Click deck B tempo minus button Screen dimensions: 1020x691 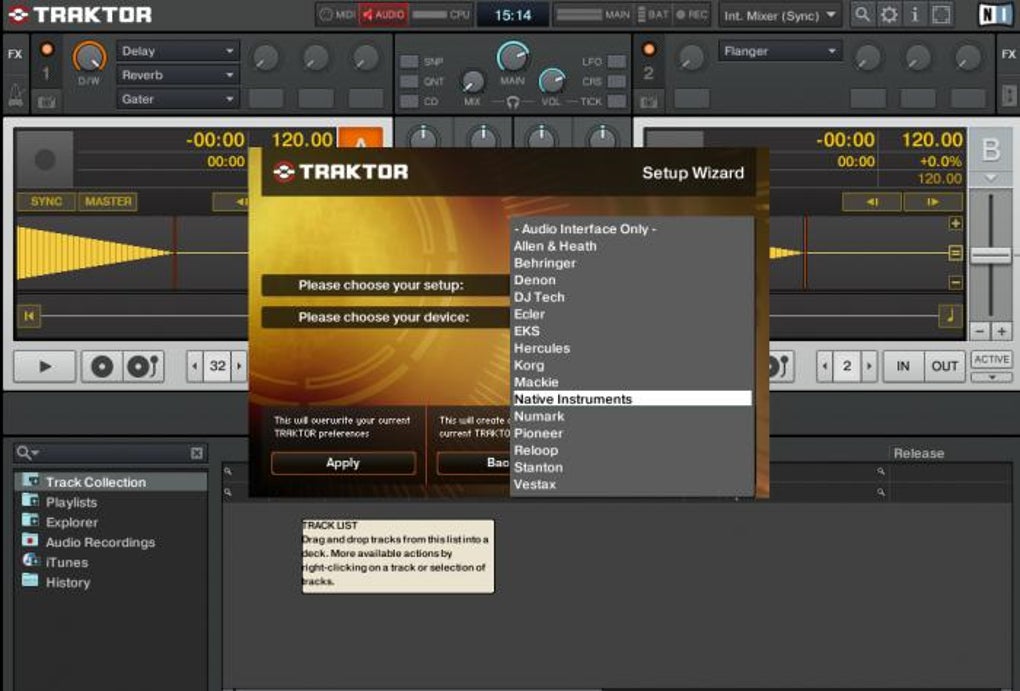pyautogui.click(x=980, y=332)
